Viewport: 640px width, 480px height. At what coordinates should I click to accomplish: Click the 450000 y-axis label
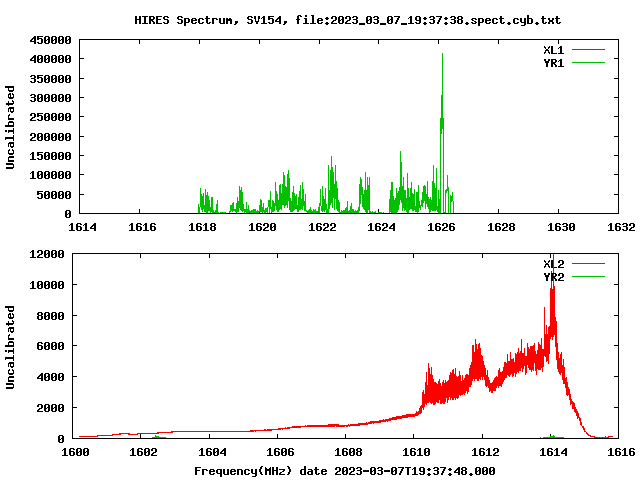point(50,40)
